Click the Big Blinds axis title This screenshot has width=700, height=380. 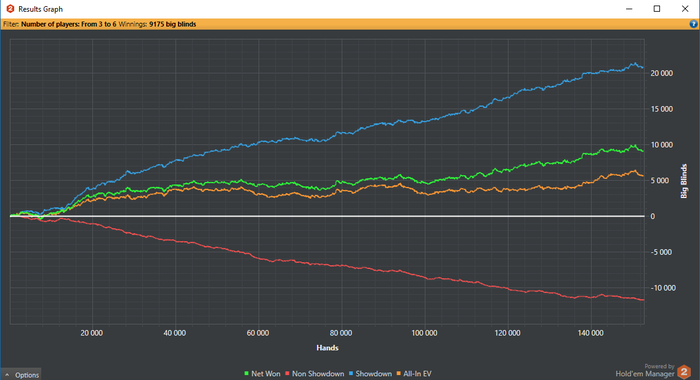point(684,181)
